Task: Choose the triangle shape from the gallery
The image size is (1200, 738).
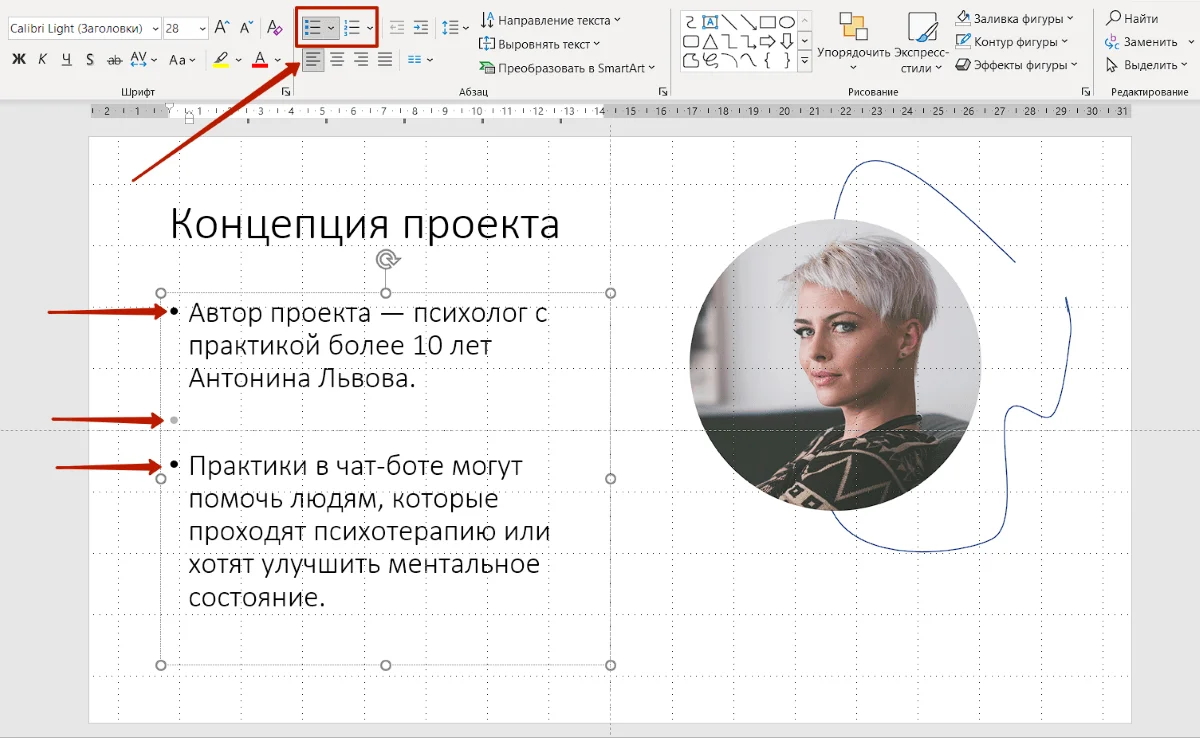Action: coord(710,41)
